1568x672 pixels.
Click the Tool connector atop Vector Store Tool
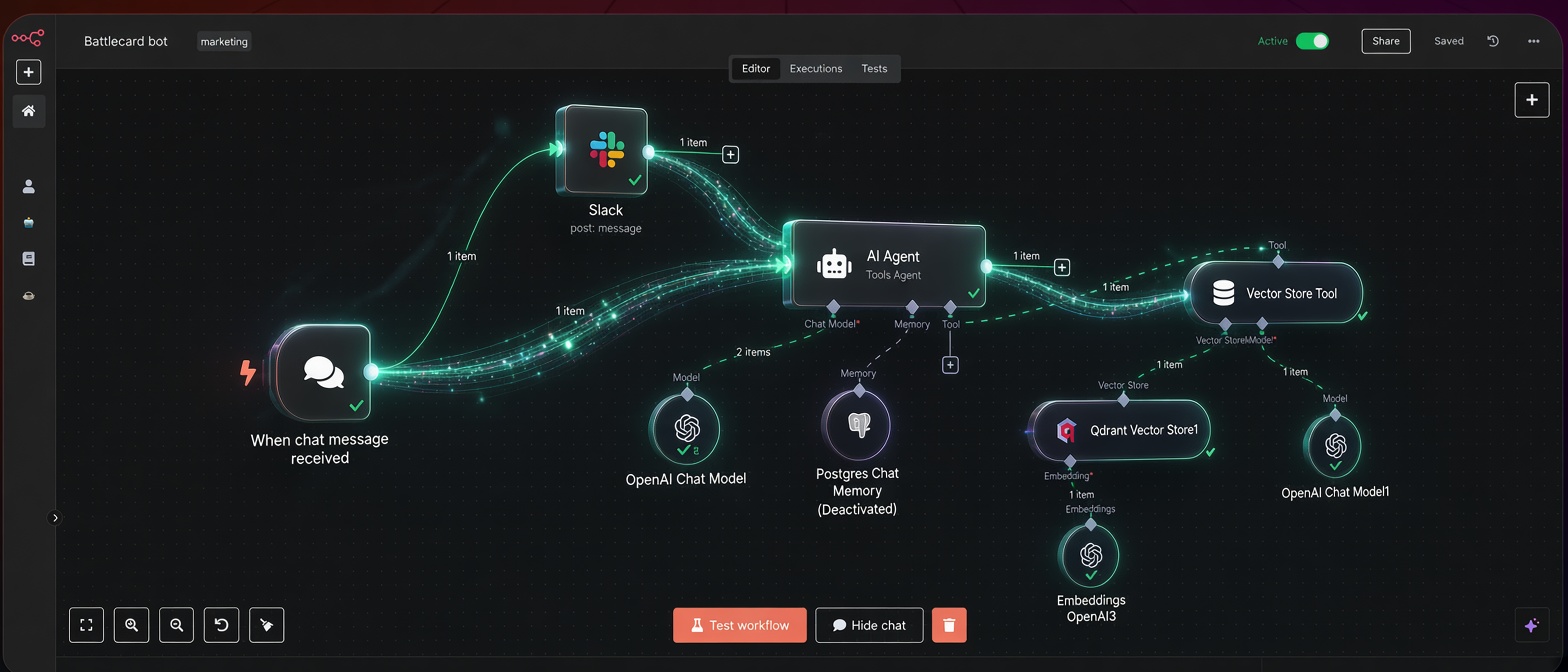pyautogui.click(x=1278, y=261)
